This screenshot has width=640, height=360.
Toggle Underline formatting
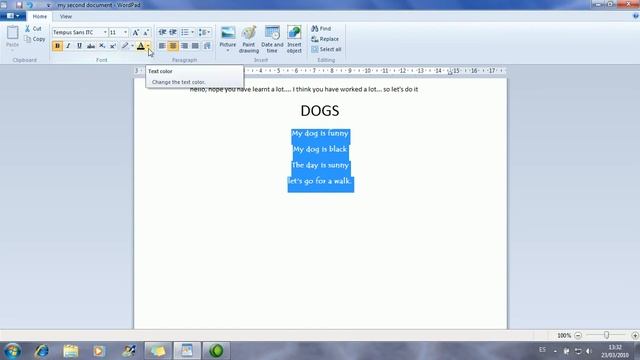[79, 46]
